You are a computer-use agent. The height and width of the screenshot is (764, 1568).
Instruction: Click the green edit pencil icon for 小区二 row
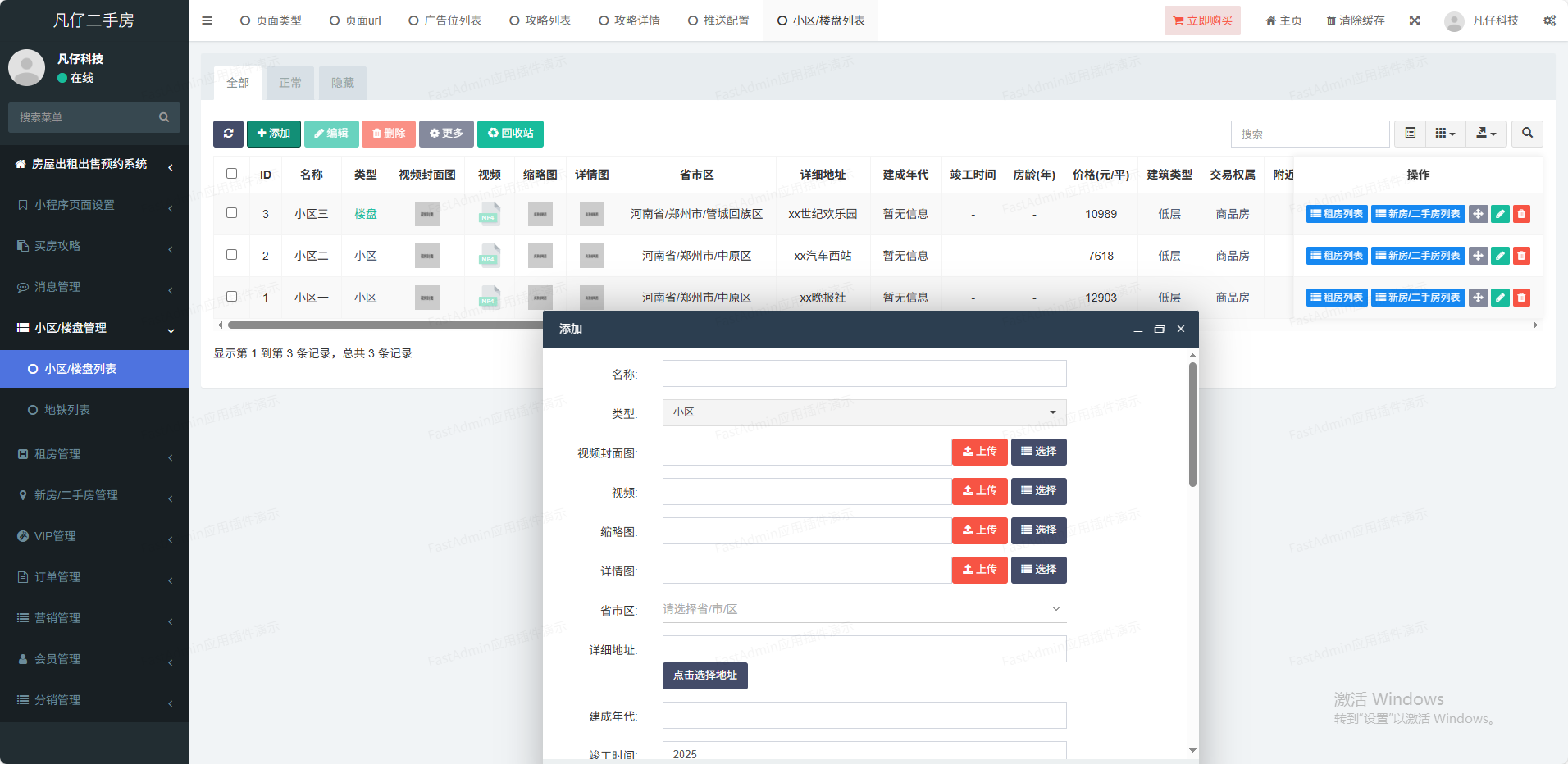(1500, 256)
